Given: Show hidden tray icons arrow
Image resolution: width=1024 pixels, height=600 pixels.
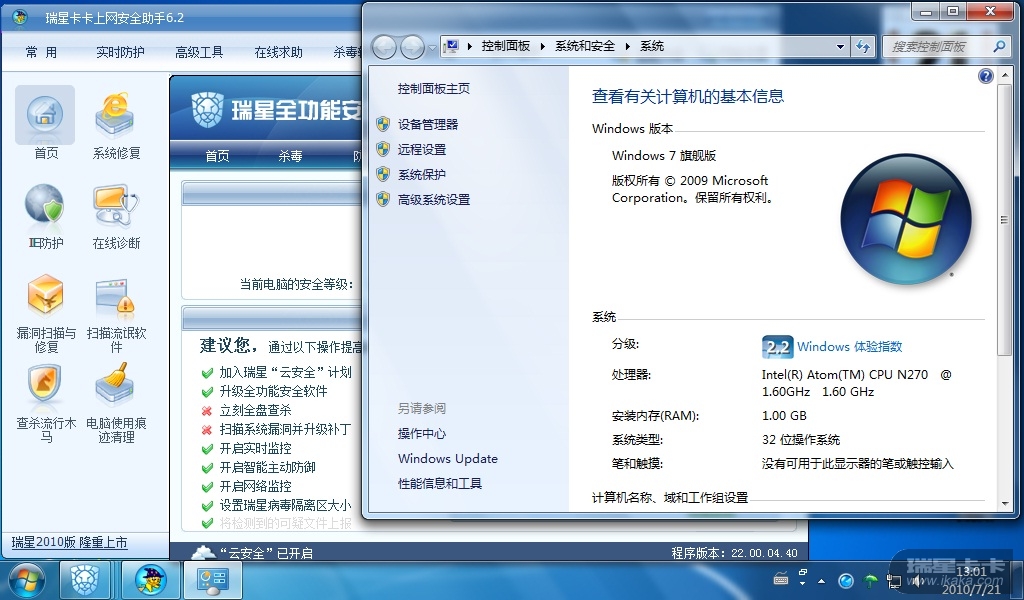Looking at the screenshot, I should 822,580.
